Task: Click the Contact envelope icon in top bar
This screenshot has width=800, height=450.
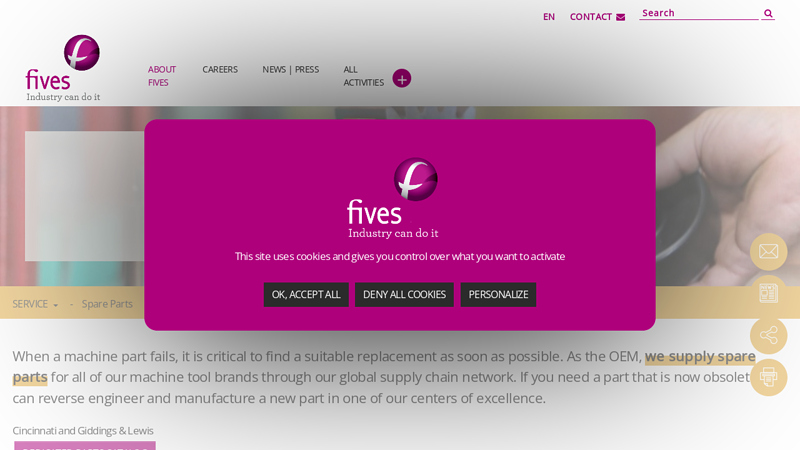Action: click(620, 17)
